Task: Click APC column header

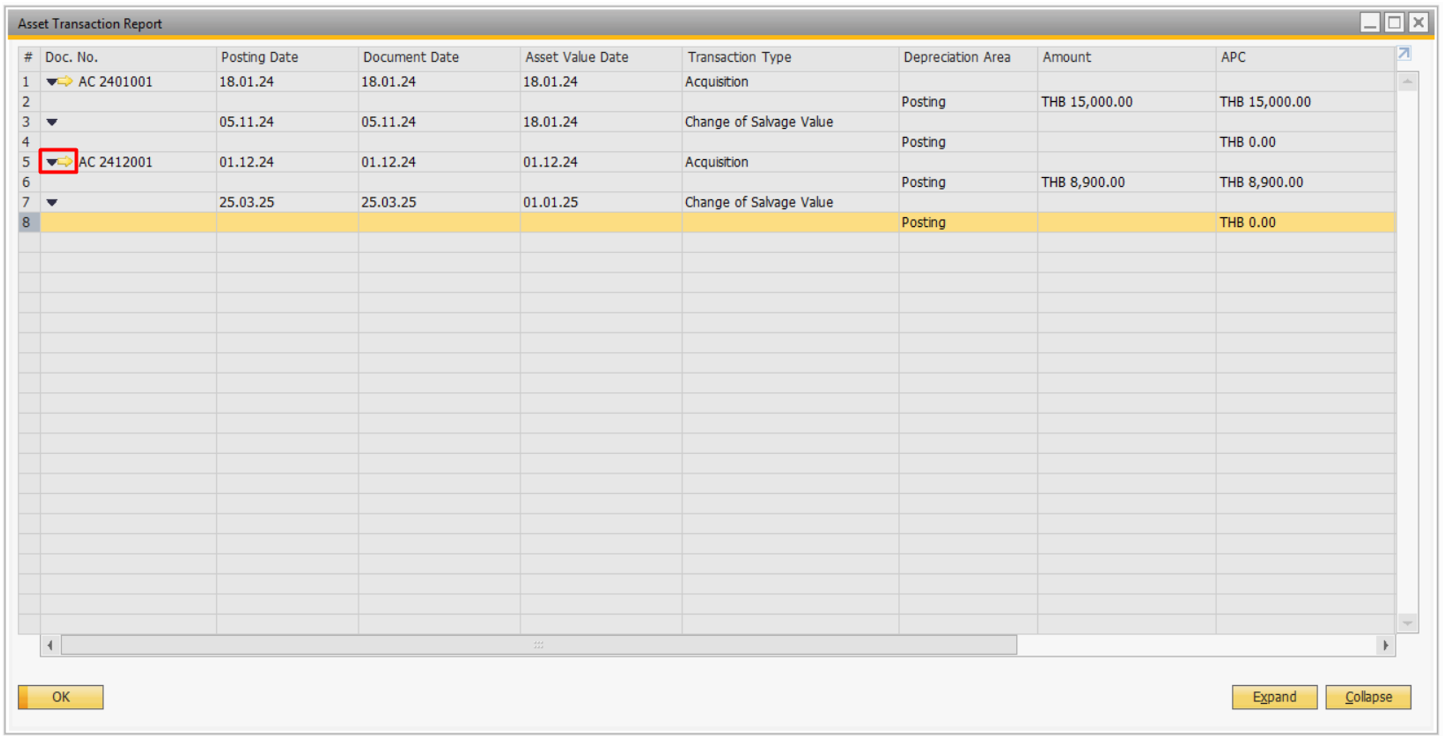Action: click(1305, 58)
